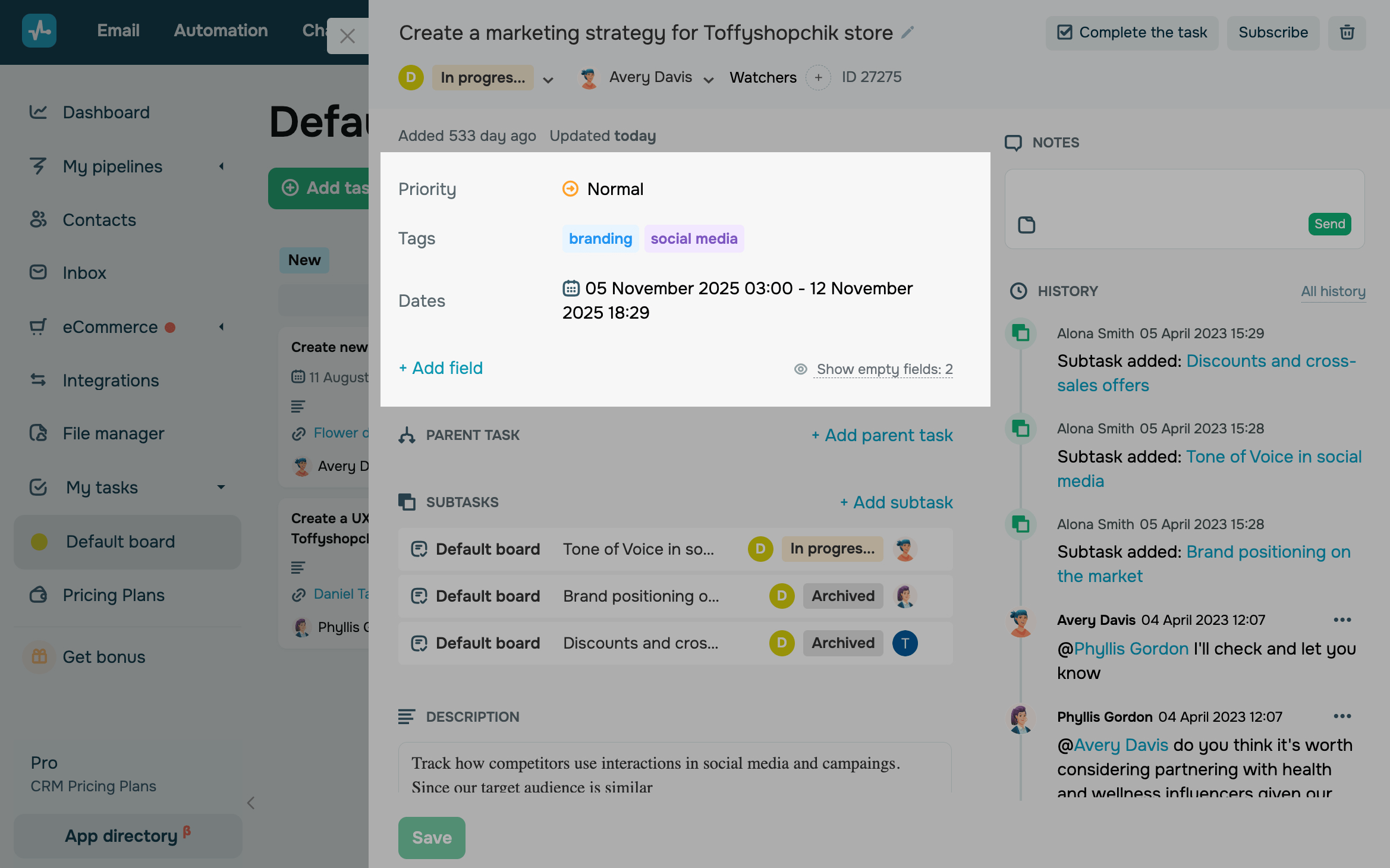Show empty fields via the eye toggle
This screenshot has width=1390, height=868.
(800, 369)
